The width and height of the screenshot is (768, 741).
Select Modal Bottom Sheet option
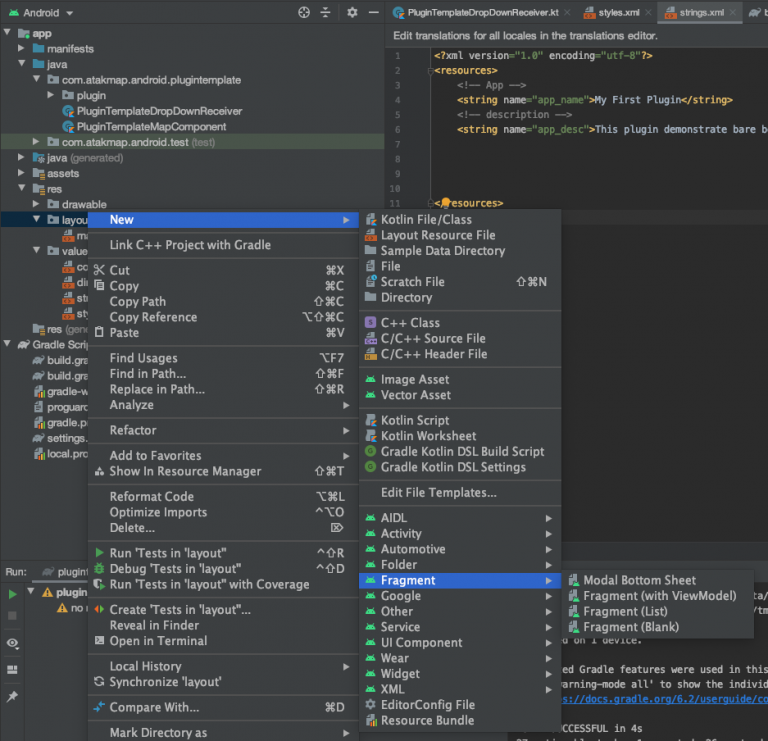[x=639, y=580]
